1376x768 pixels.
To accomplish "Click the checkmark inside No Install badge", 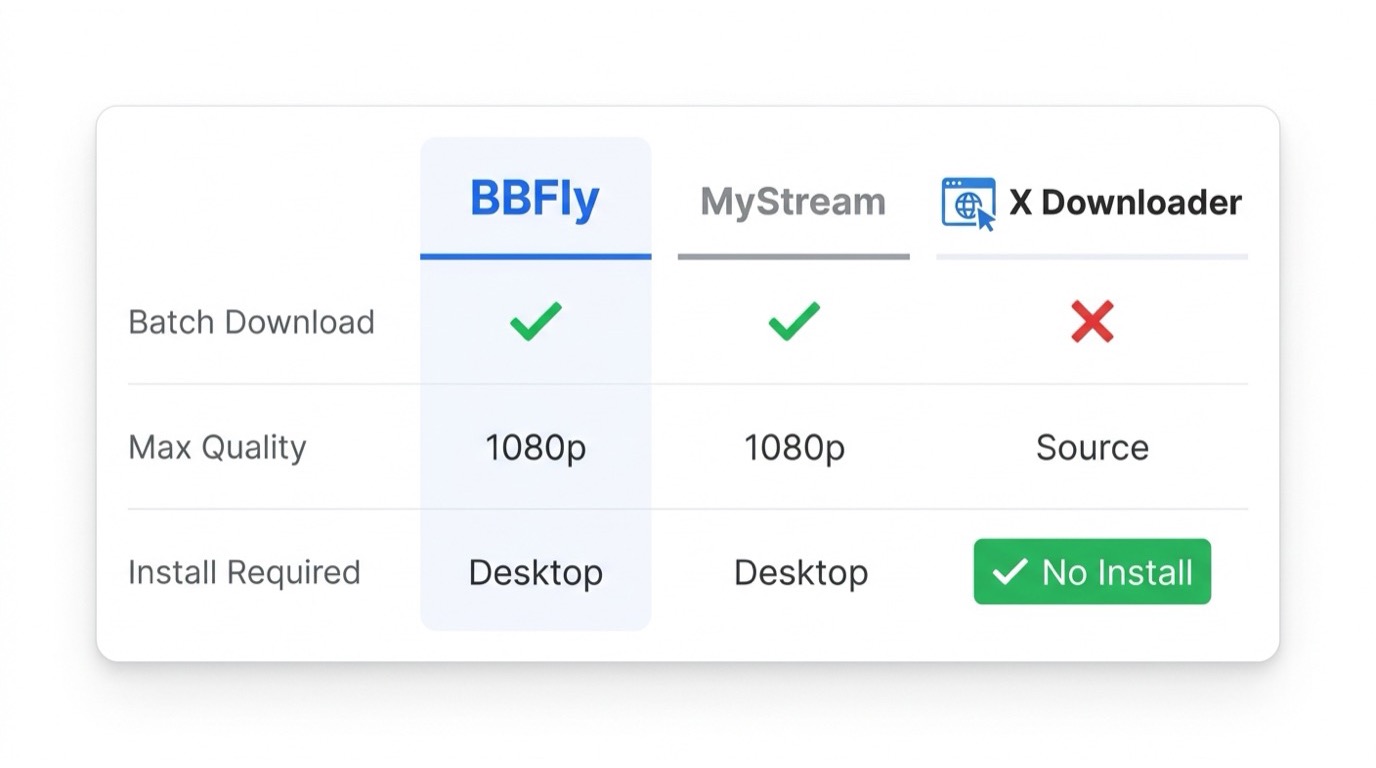I will pos(1009,571).
